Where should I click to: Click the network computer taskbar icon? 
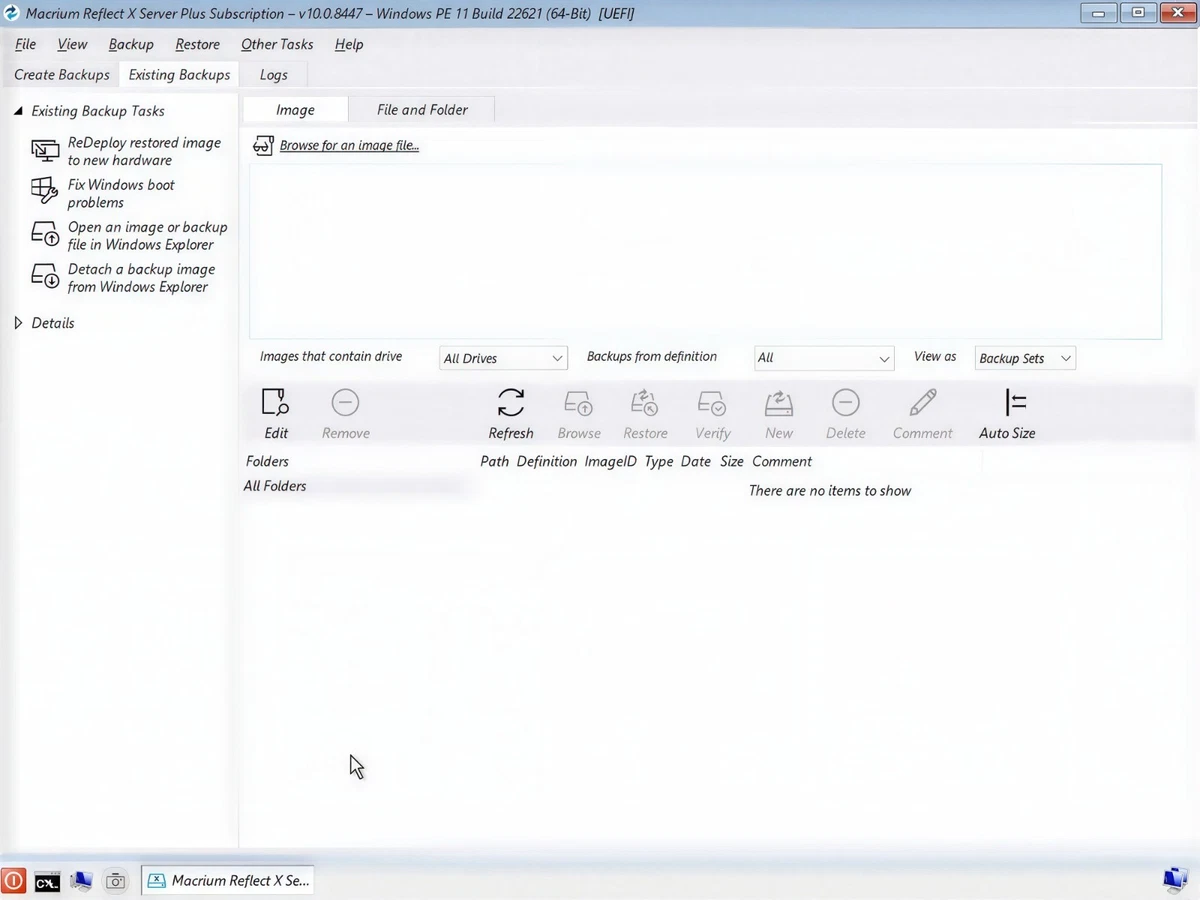click(81, 881)
